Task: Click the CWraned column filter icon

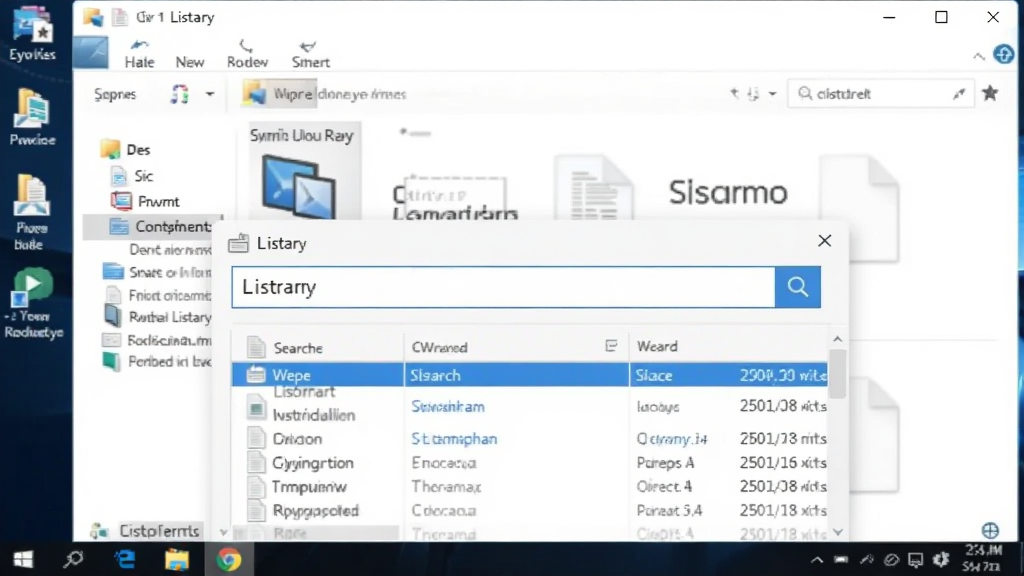Action: pos(611,346)
